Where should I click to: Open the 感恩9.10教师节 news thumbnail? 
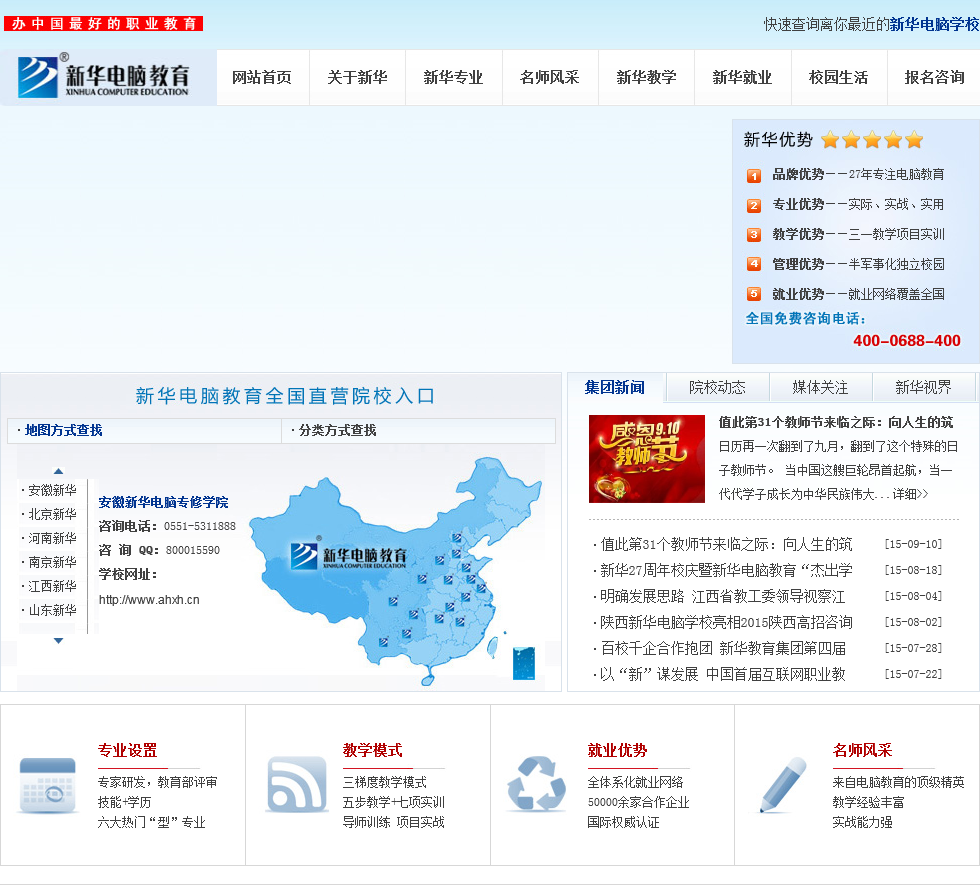click(647, 459)
